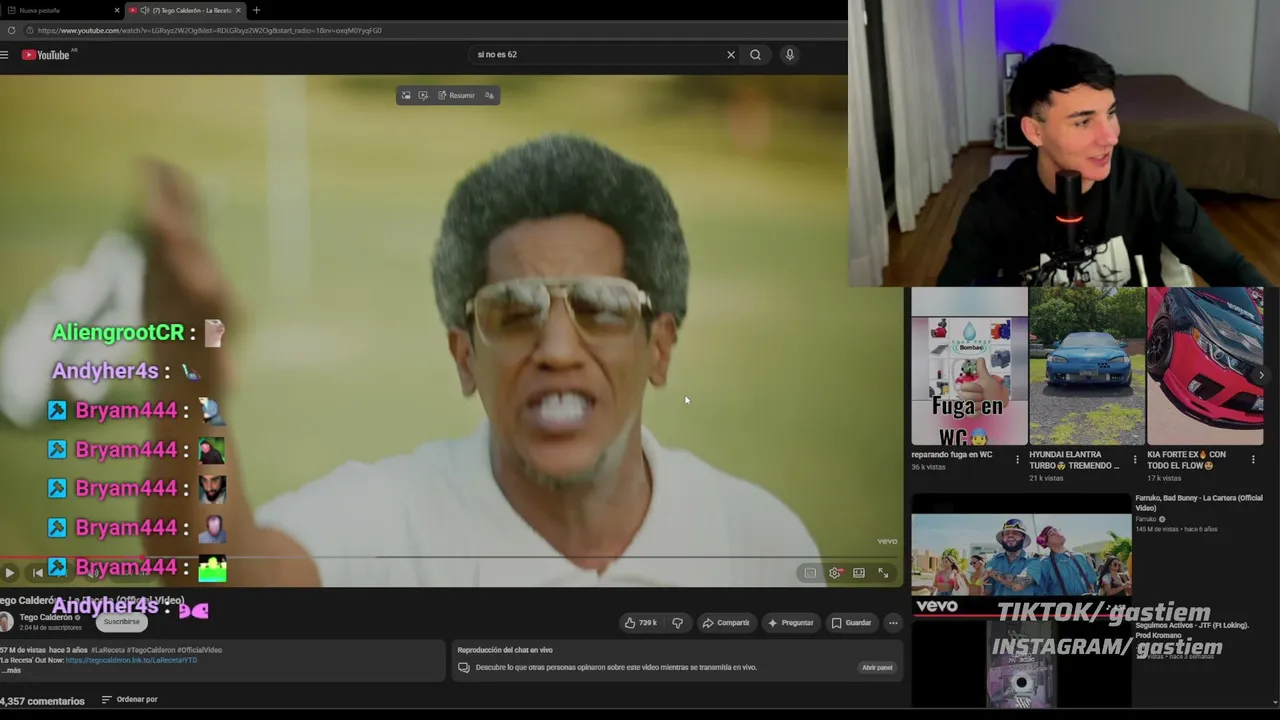The height and width of the screenshot is (720, 1280).
Task: Save the video with Guardar
Action: pyautogui.click(x=851, y=623)
